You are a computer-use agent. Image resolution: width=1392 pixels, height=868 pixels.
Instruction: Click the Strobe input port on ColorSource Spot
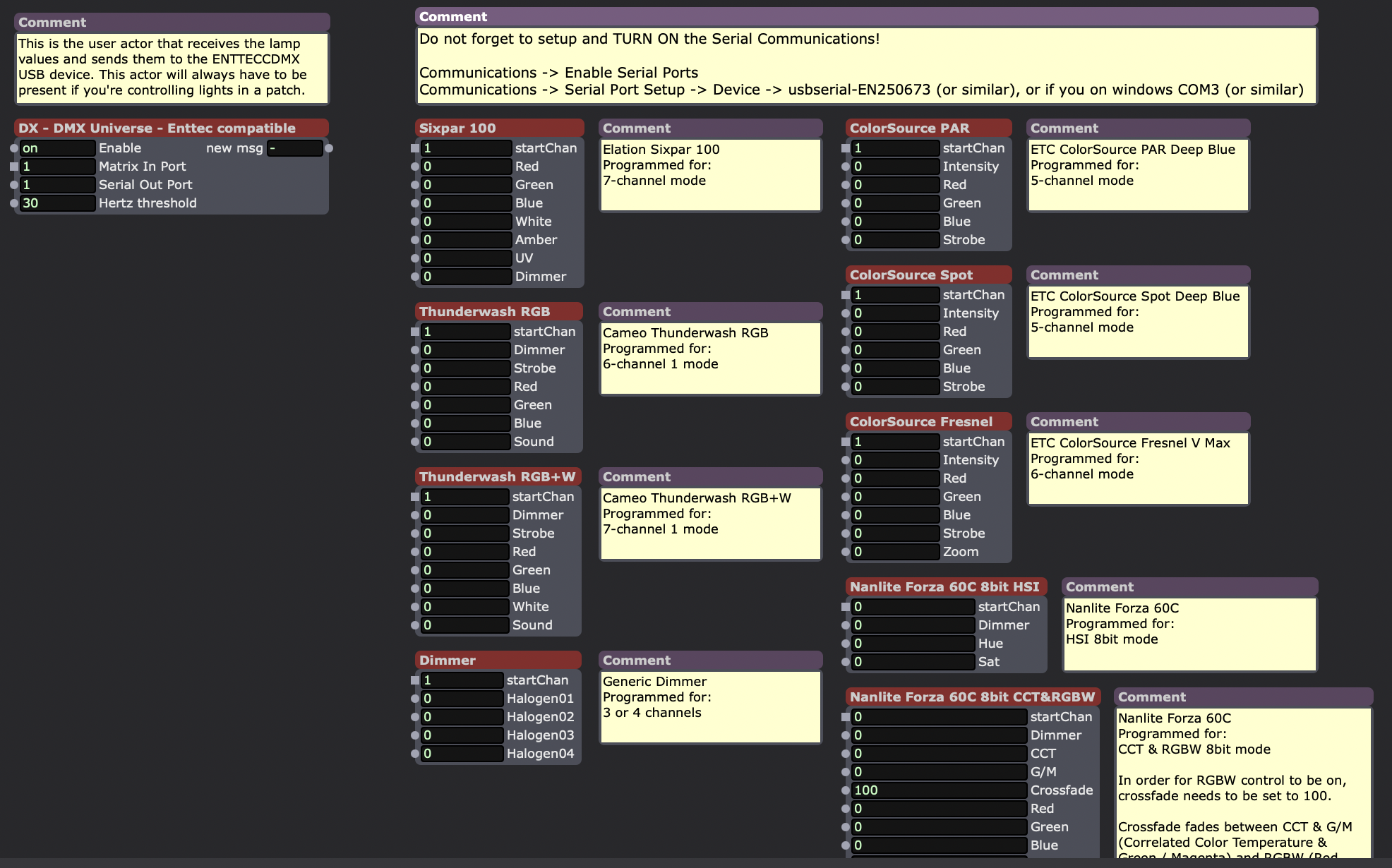point(845,386)
